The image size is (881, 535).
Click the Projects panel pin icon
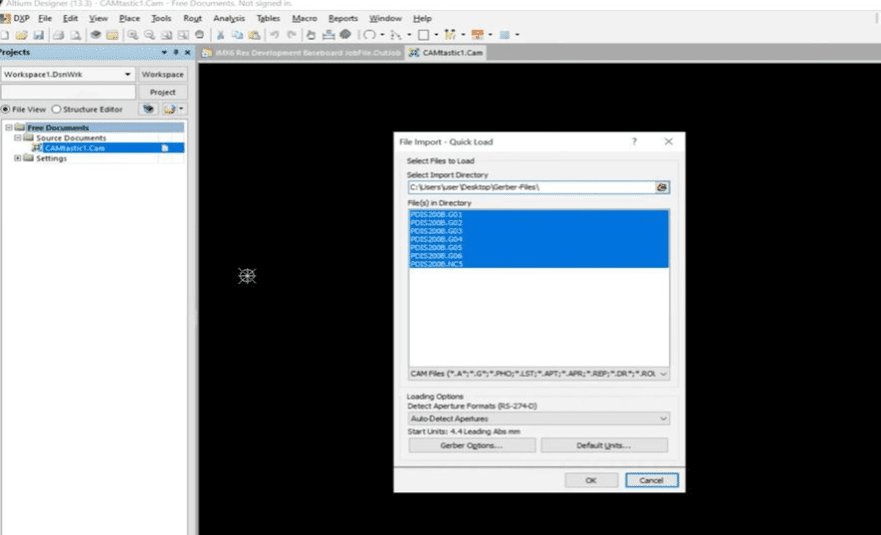176,52
